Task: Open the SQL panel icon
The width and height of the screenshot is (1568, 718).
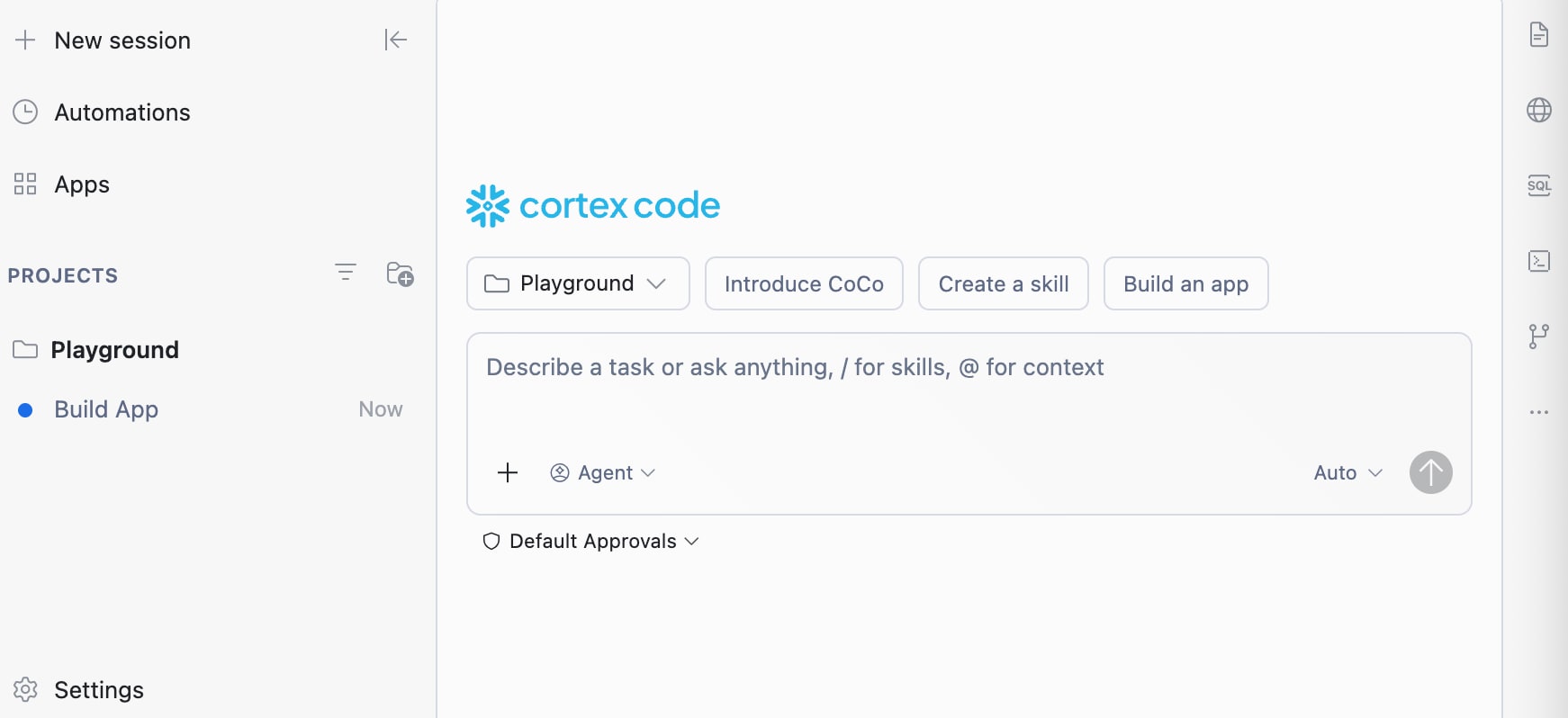Action: (x=1539, y=185)
